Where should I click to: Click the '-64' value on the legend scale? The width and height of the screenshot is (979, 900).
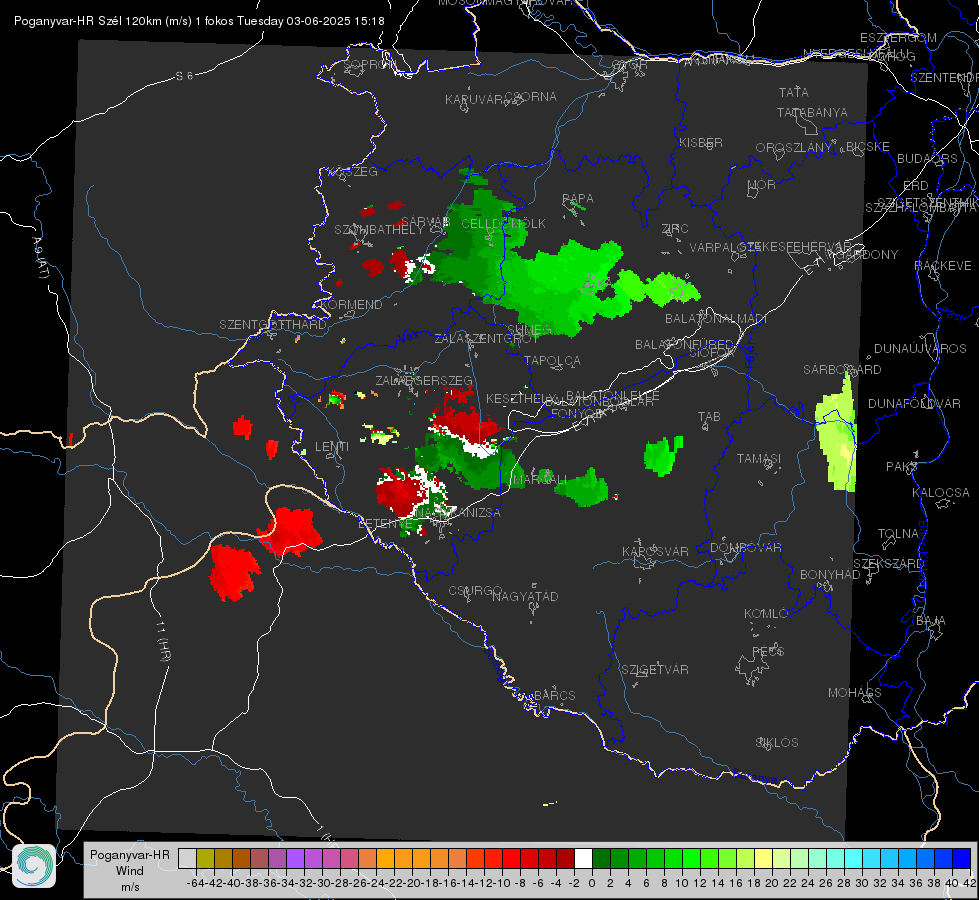196,883
